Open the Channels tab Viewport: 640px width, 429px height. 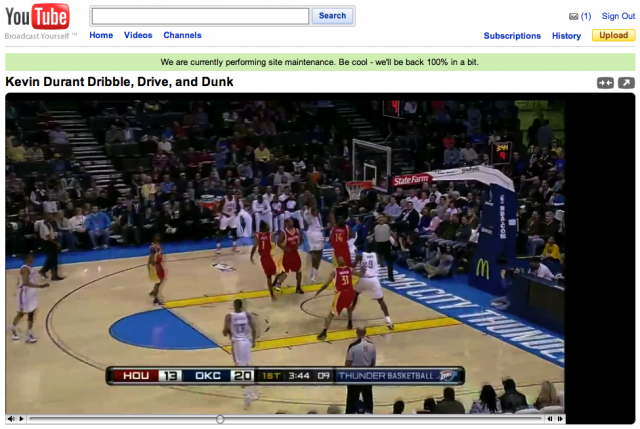(182, 35)
